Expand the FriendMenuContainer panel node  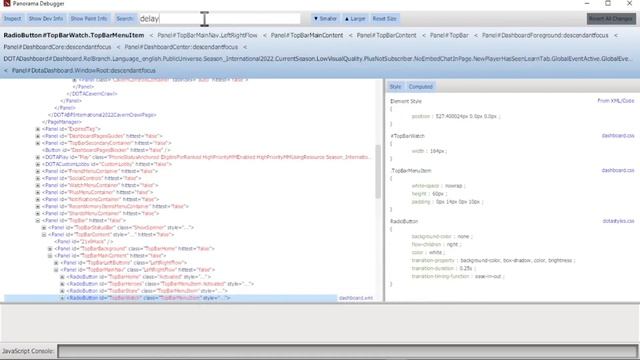click(38, 171)
